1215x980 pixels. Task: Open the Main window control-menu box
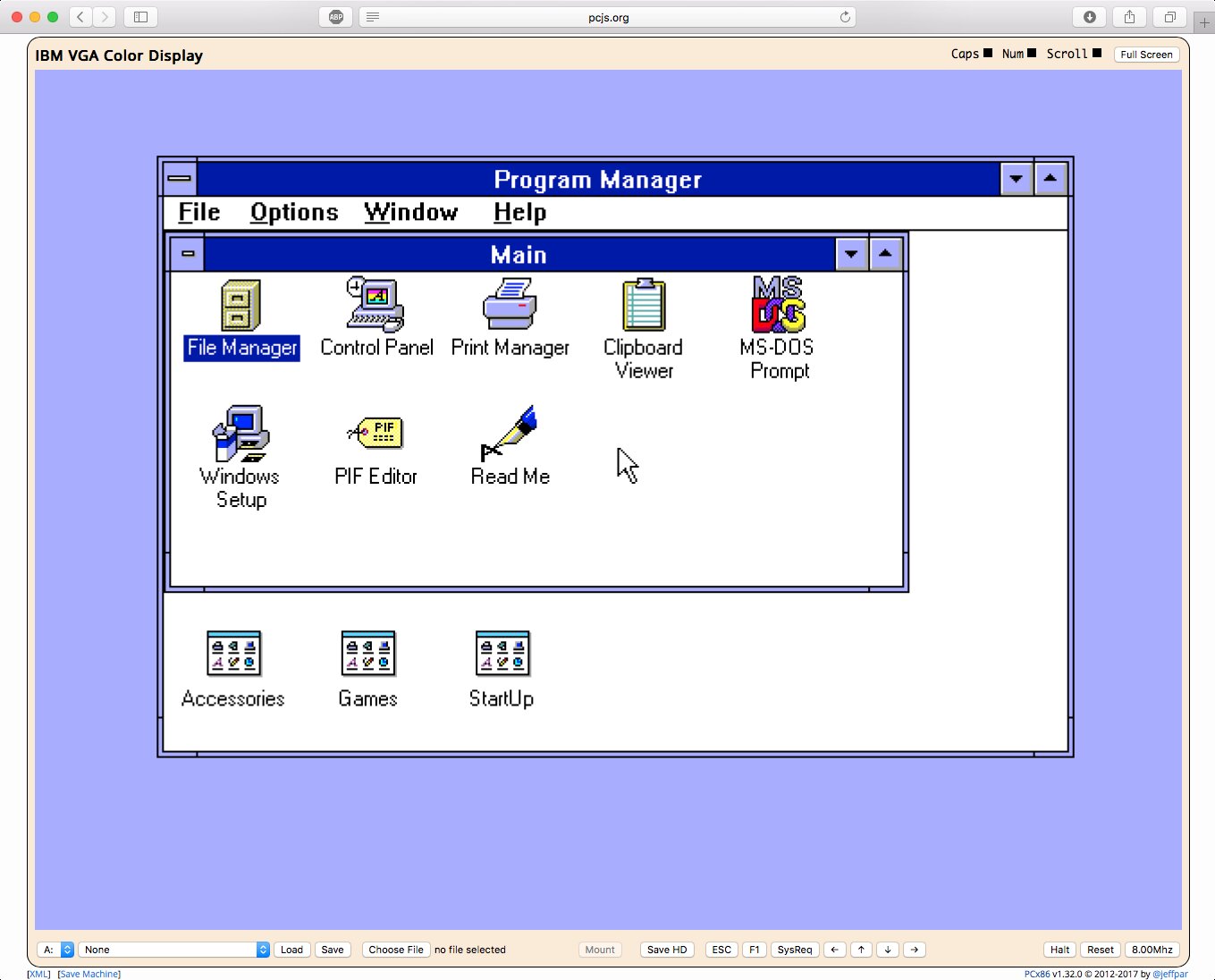click(188, 254)
